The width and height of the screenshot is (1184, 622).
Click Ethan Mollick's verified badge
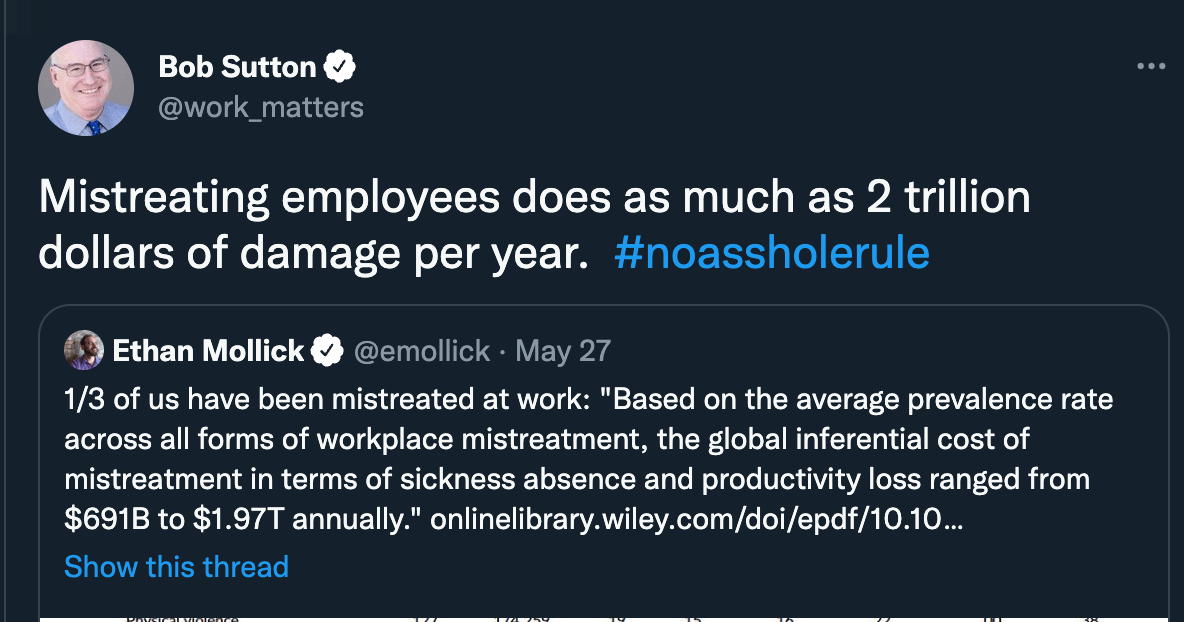(x=328, y=351)
